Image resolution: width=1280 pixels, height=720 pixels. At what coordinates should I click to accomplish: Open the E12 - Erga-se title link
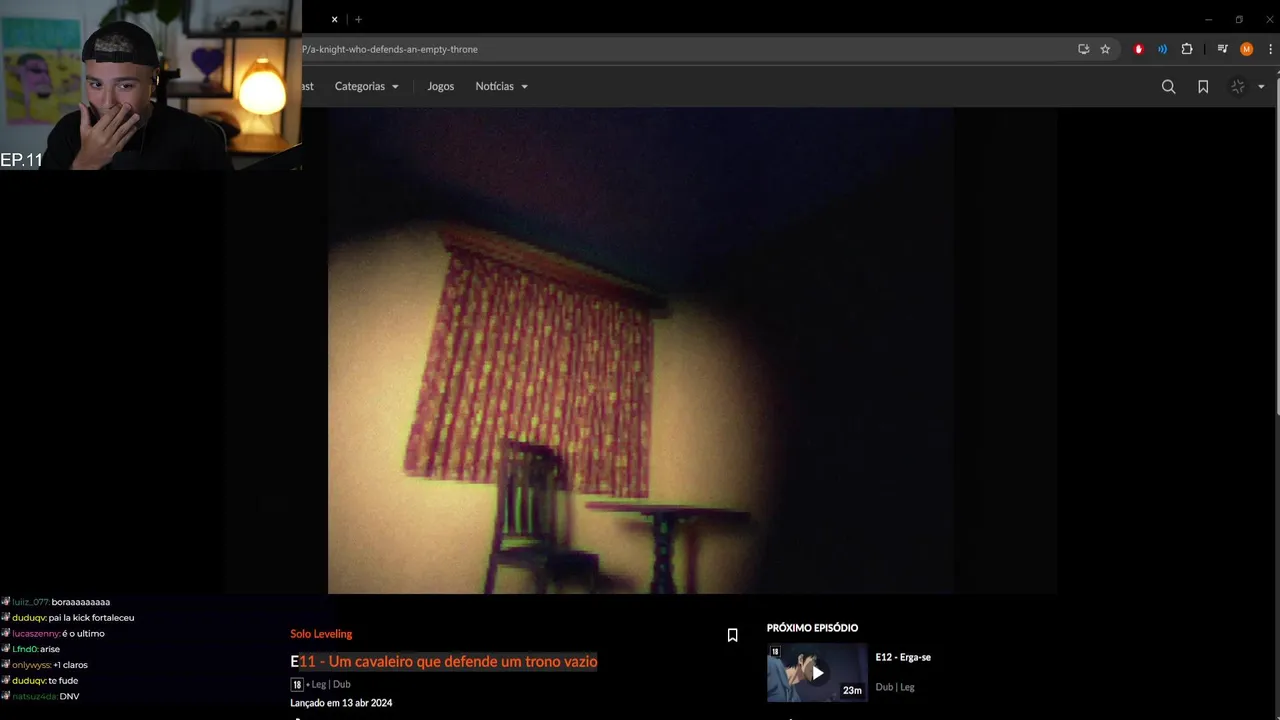tap(903, 657)
